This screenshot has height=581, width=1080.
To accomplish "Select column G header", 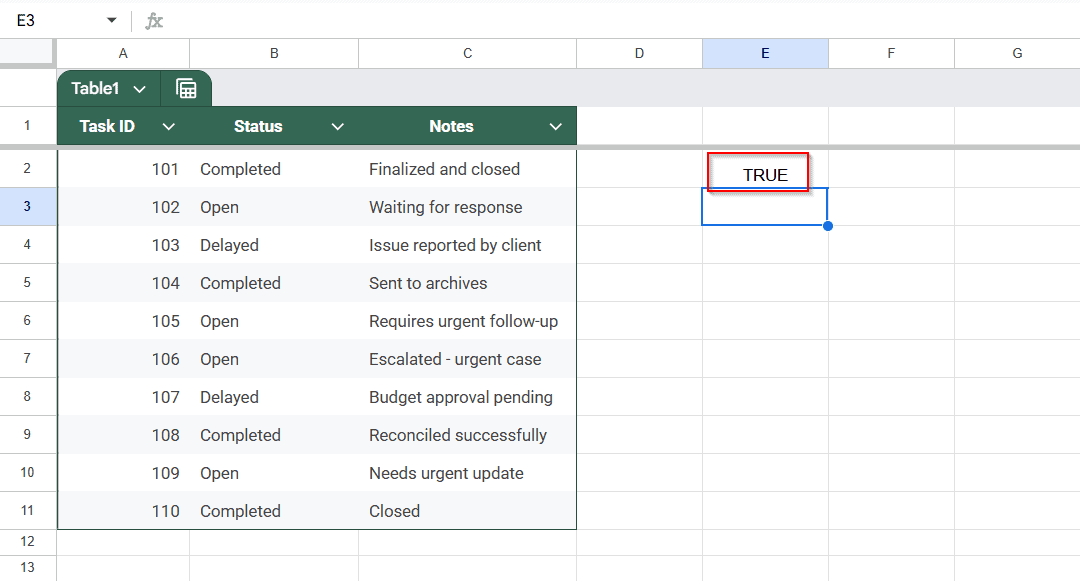I will 1017,54.
